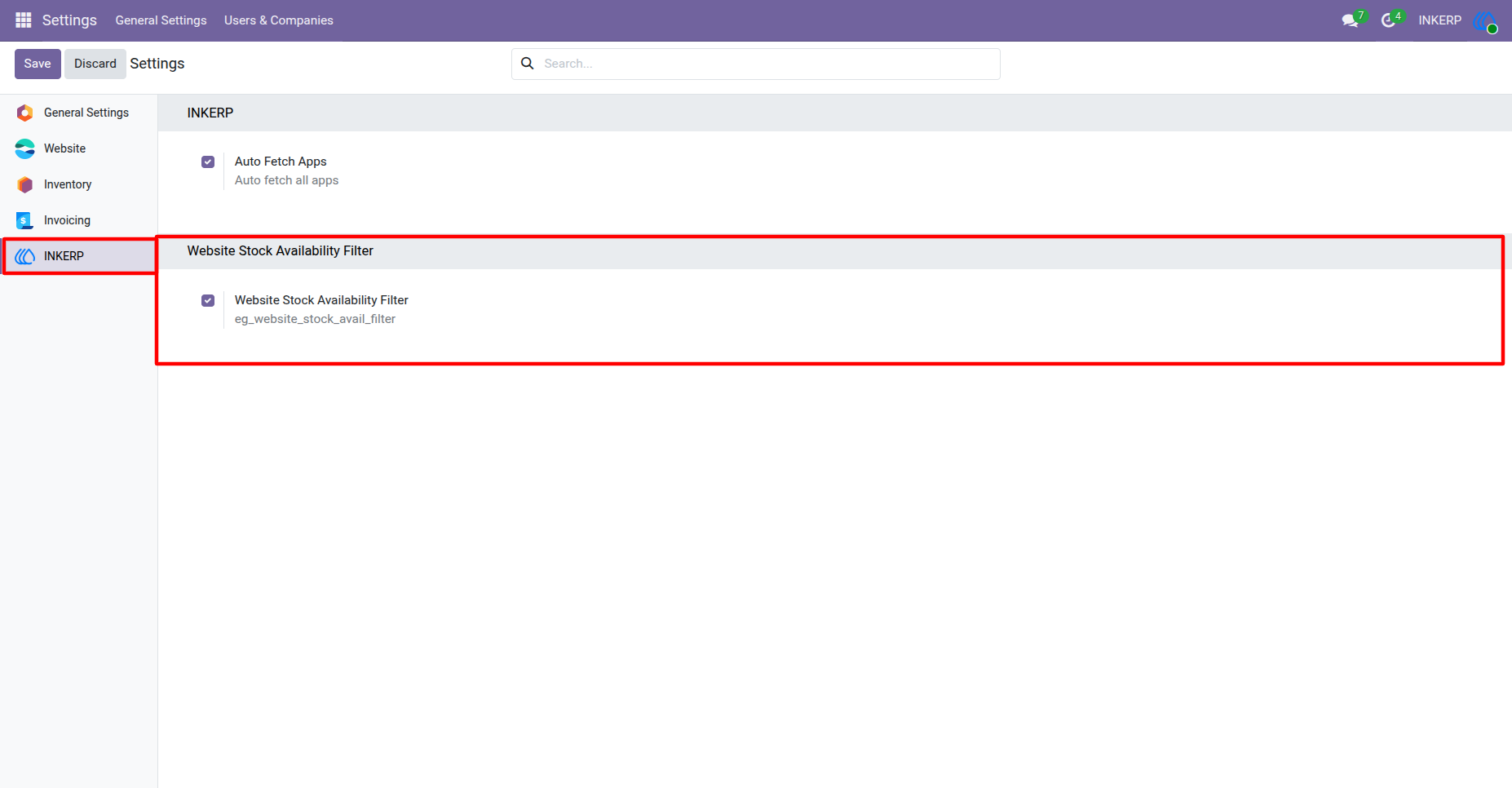Click the Settings app title
This screenshot has width=1512, height=788.
click(69, 20)
